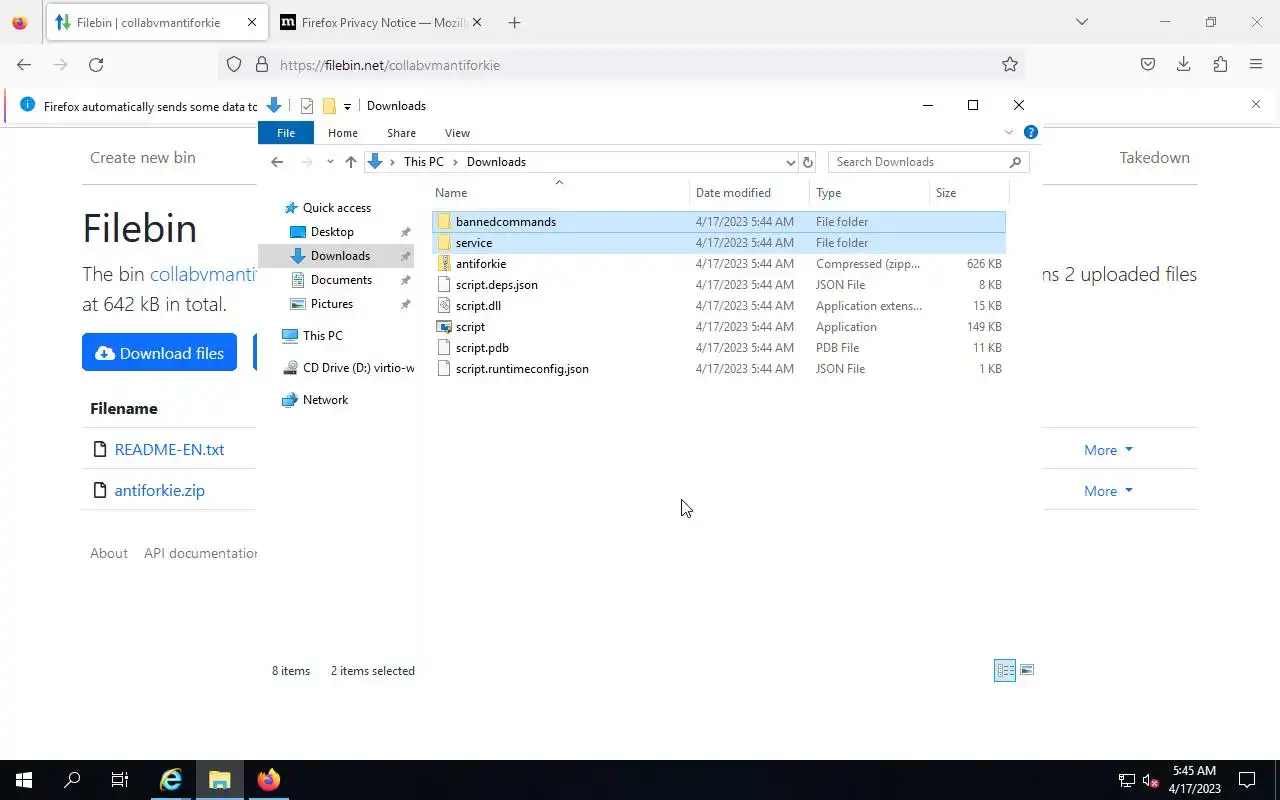Dismiss the Firefox data notification bar
1280x800 pixels.
[1256, 104]
